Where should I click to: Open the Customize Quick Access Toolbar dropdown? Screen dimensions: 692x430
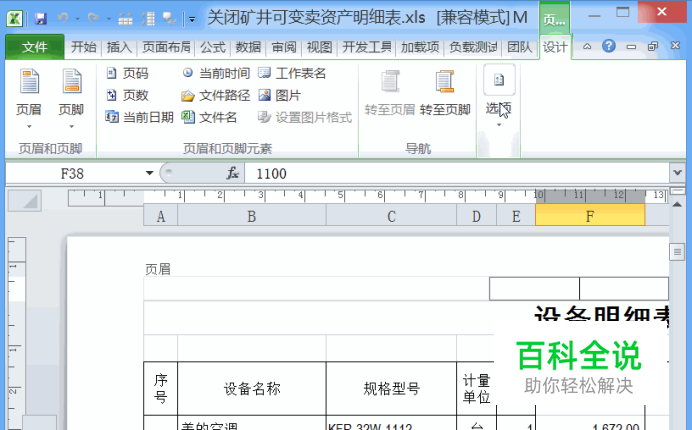pos(192,19)
